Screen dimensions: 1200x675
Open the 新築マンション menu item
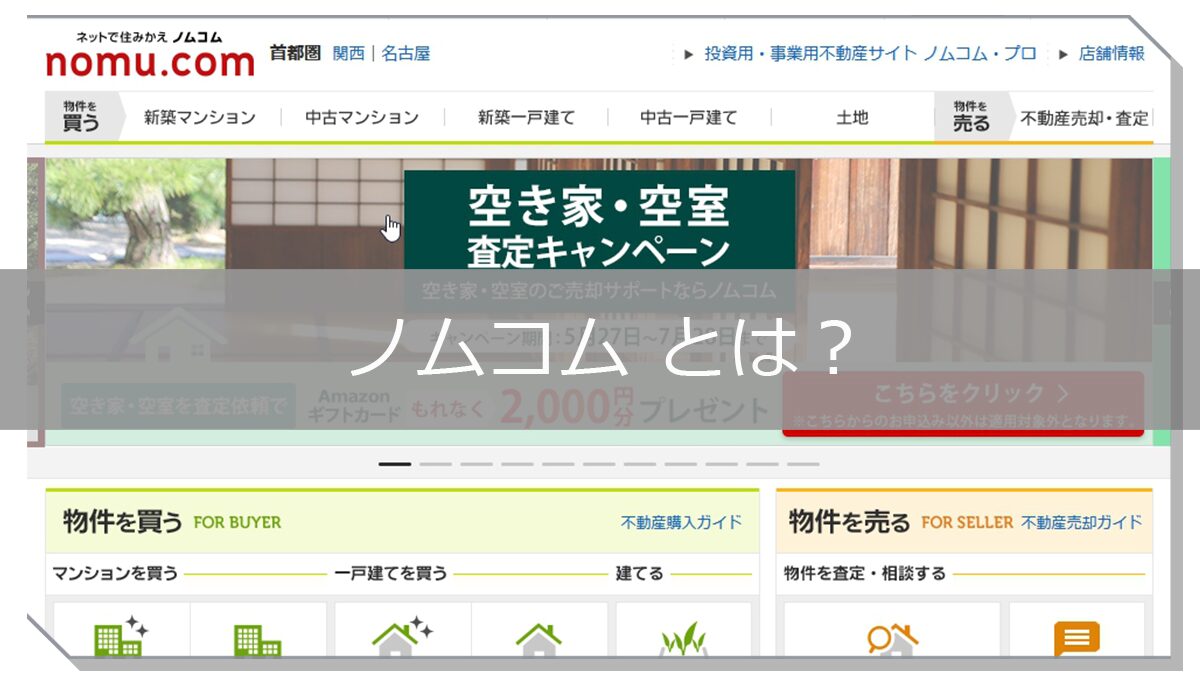coord(200,117)
